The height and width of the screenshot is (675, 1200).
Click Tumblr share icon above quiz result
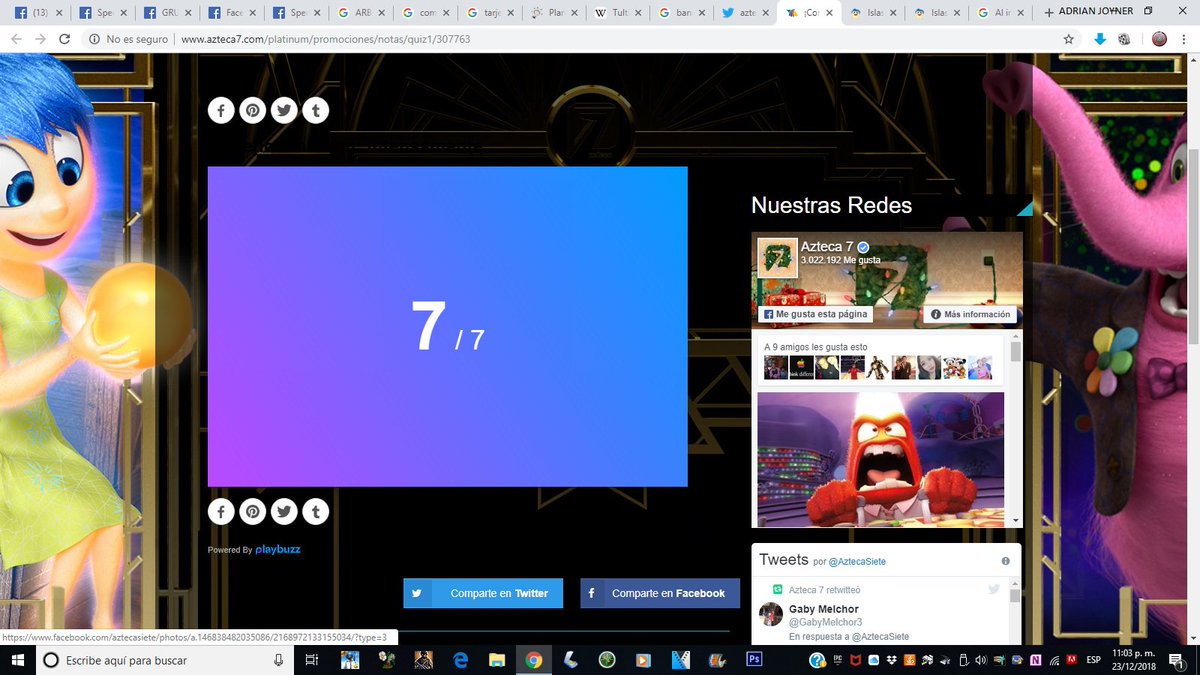pyautogui.click(x=316, y=110)
